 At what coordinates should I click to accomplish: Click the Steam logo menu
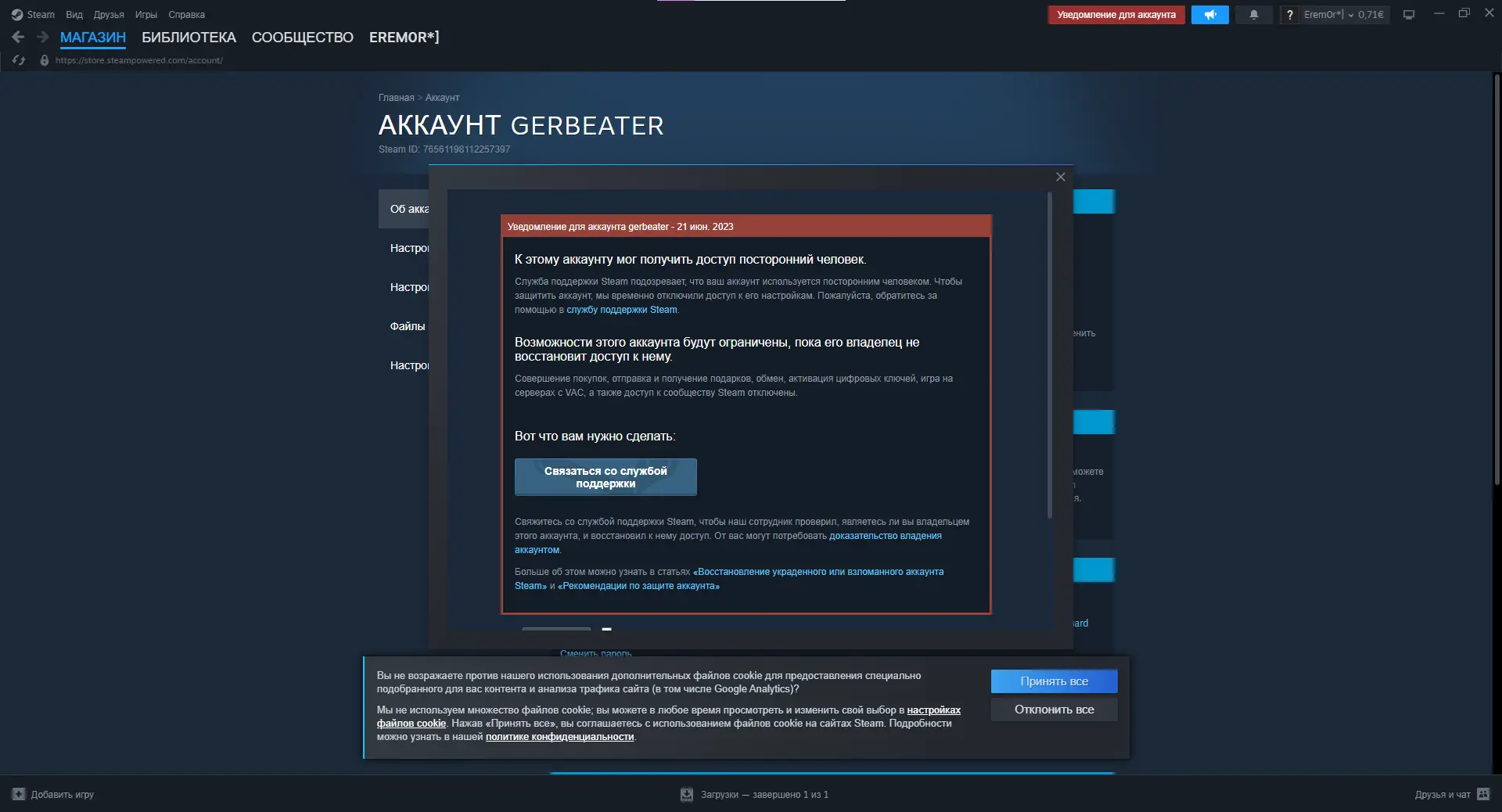pyautogui.click(x=33, y=14)
